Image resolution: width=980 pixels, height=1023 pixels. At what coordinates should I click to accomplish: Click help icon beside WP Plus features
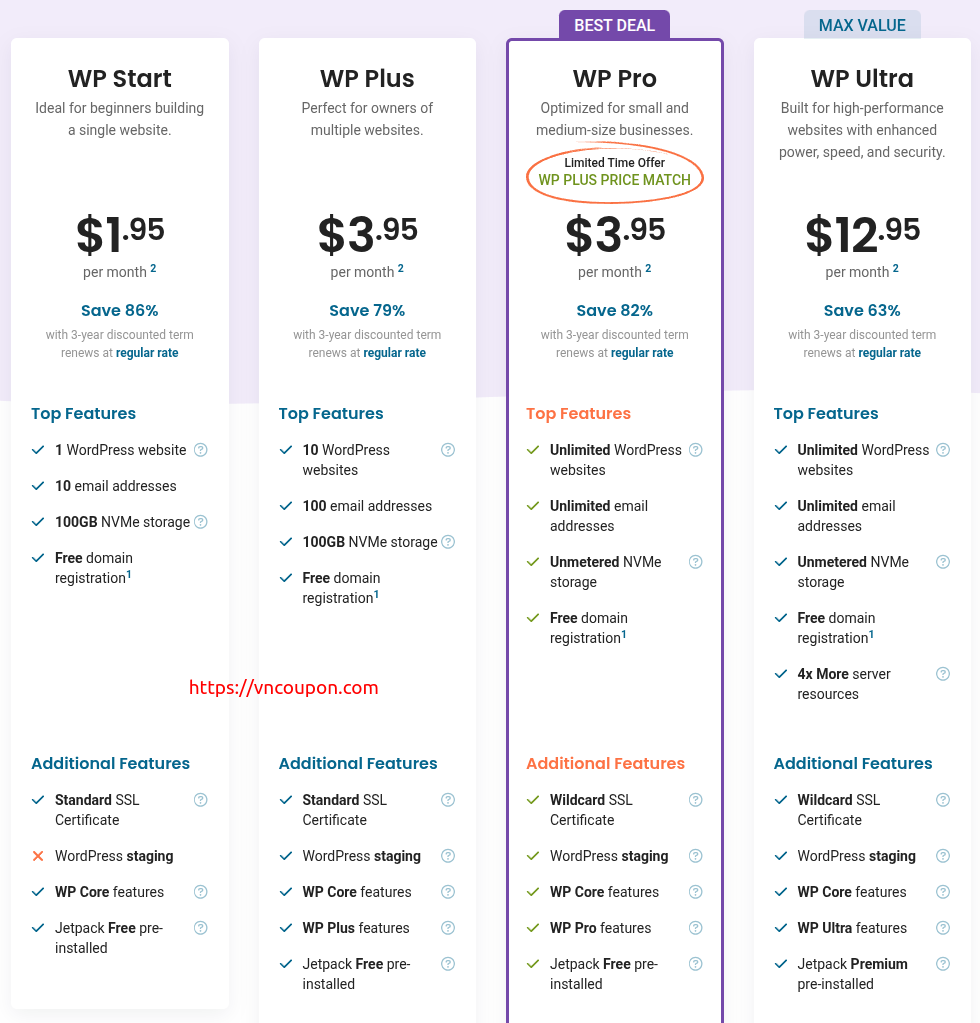tap(448, 928)
